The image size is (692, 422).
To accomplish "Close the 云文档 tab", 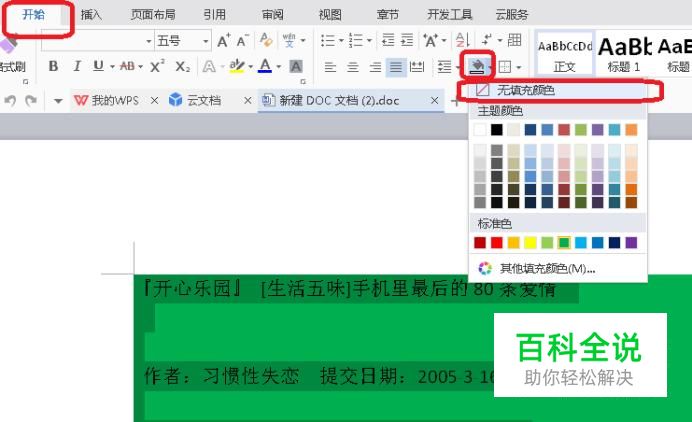I will point(248,101).
